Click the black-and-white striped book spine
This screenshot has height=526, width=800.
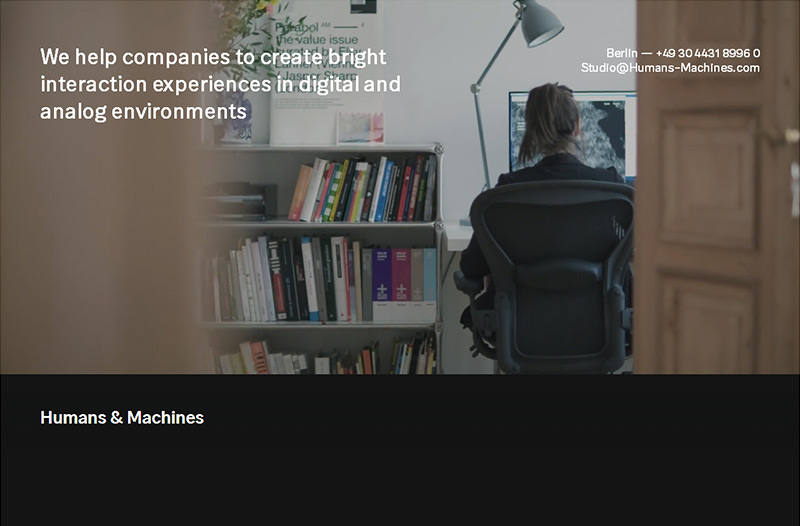coord(276,280)
